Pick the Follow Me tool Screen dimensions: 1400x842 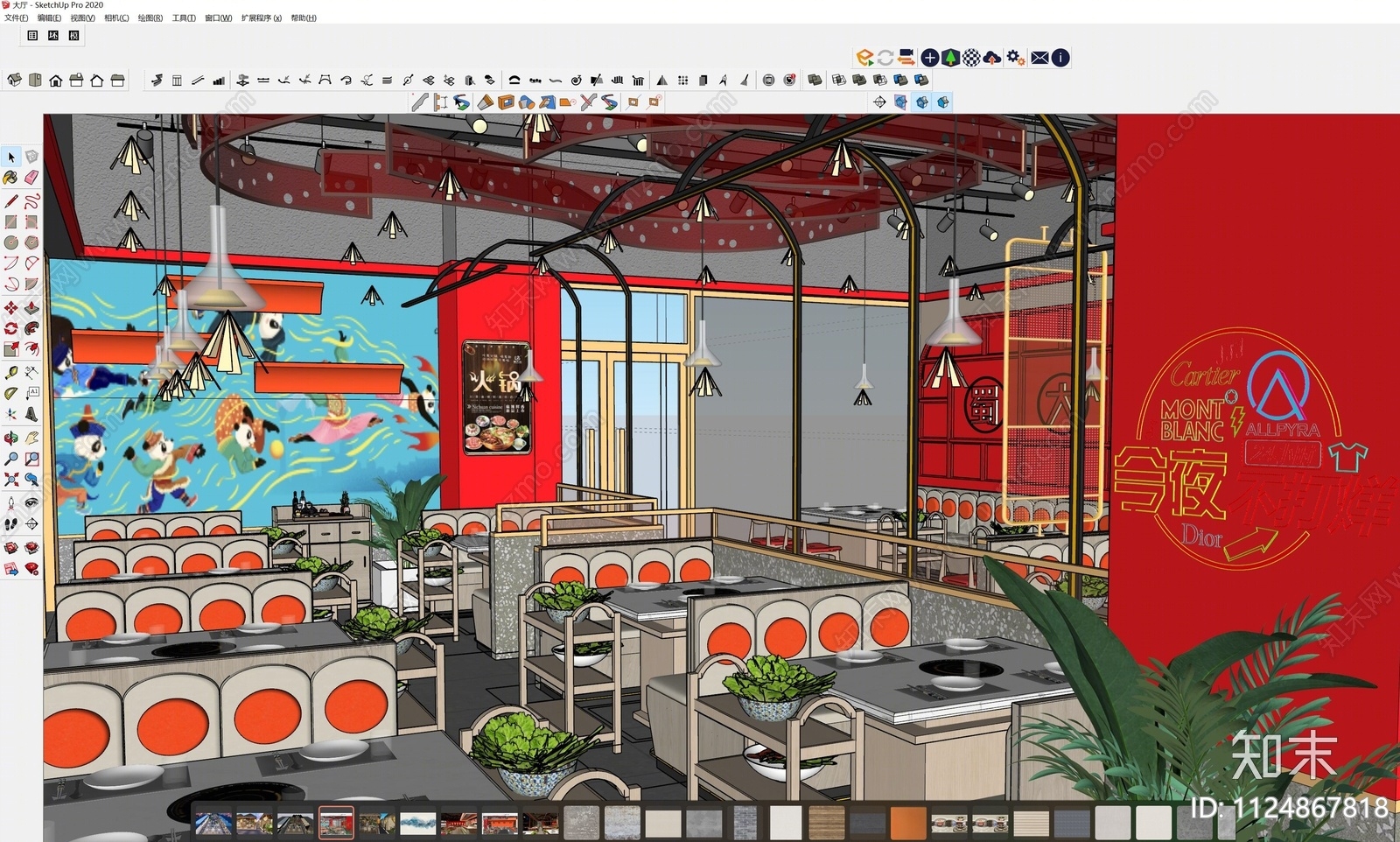(x=31, y=329)
